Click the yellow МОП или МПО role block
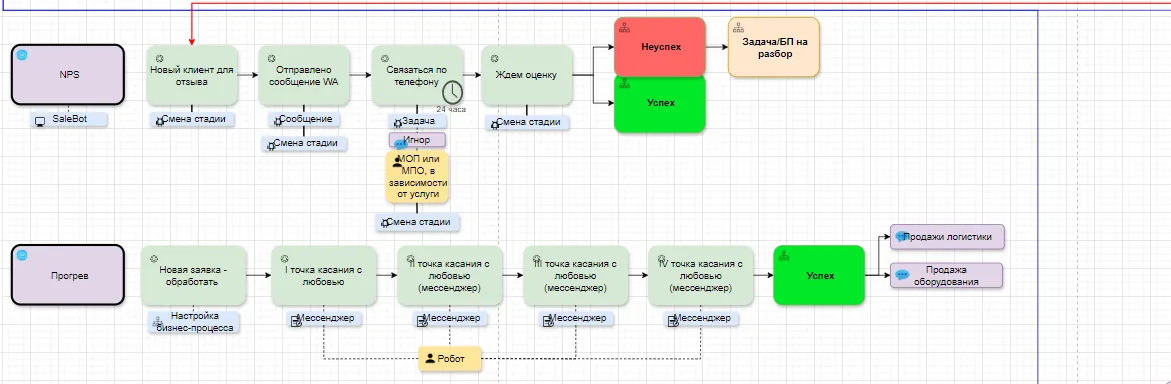1171x384 pixels. [x=417, y=177]
